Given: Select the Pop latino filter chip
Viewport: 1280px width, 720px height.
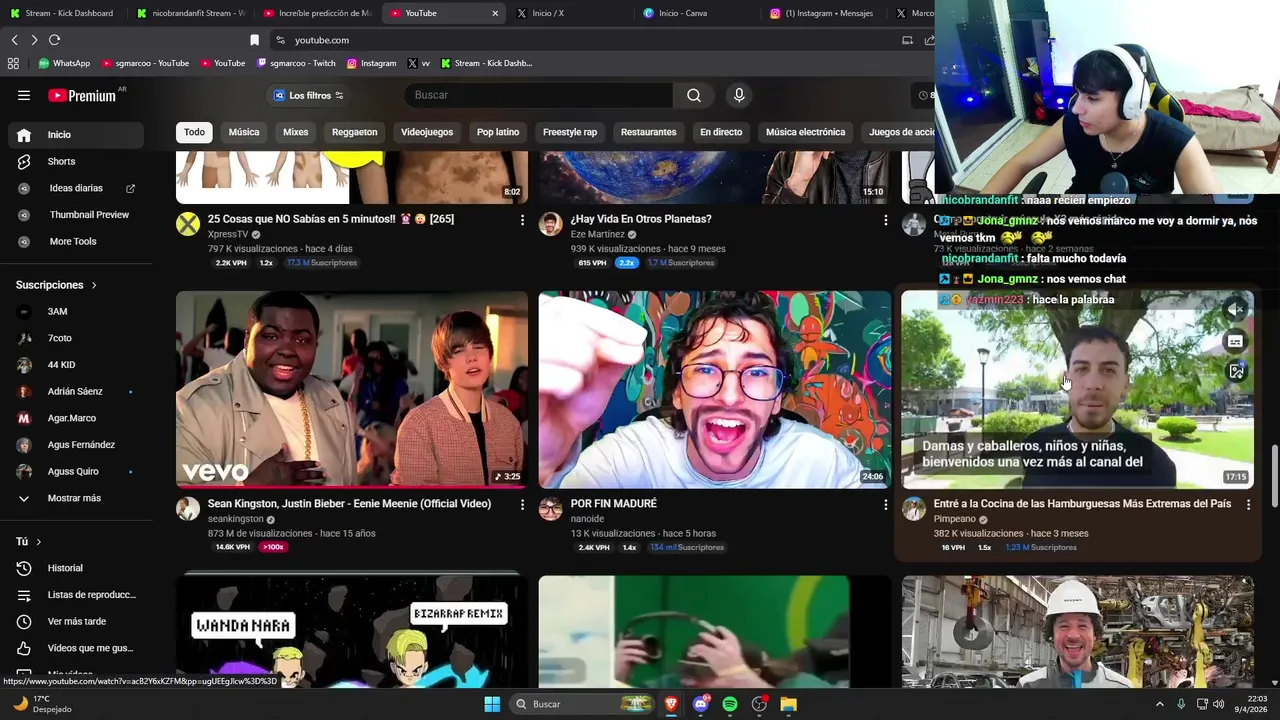Looking at the screenshot, I should [x=498, y=132].
